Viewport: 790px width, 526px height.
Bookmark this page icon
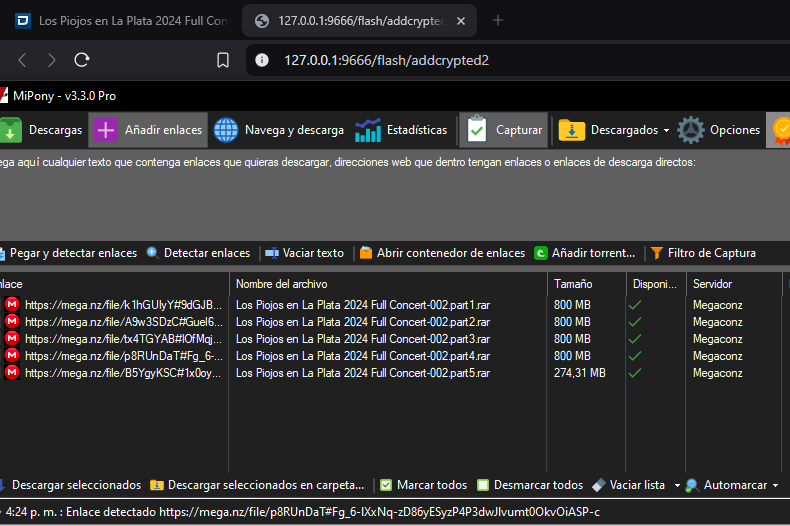pyautogui.click(x=223, y=60)
